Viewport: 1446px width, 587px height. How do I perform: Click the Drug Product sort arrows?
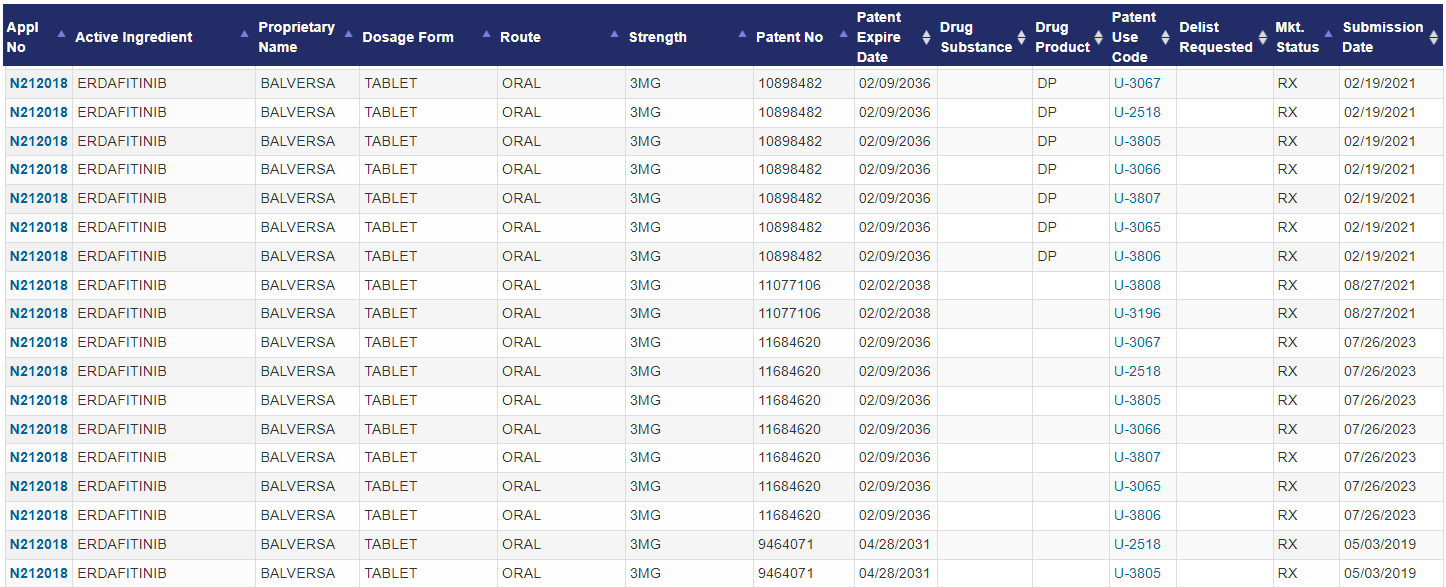click(1097, 37)
